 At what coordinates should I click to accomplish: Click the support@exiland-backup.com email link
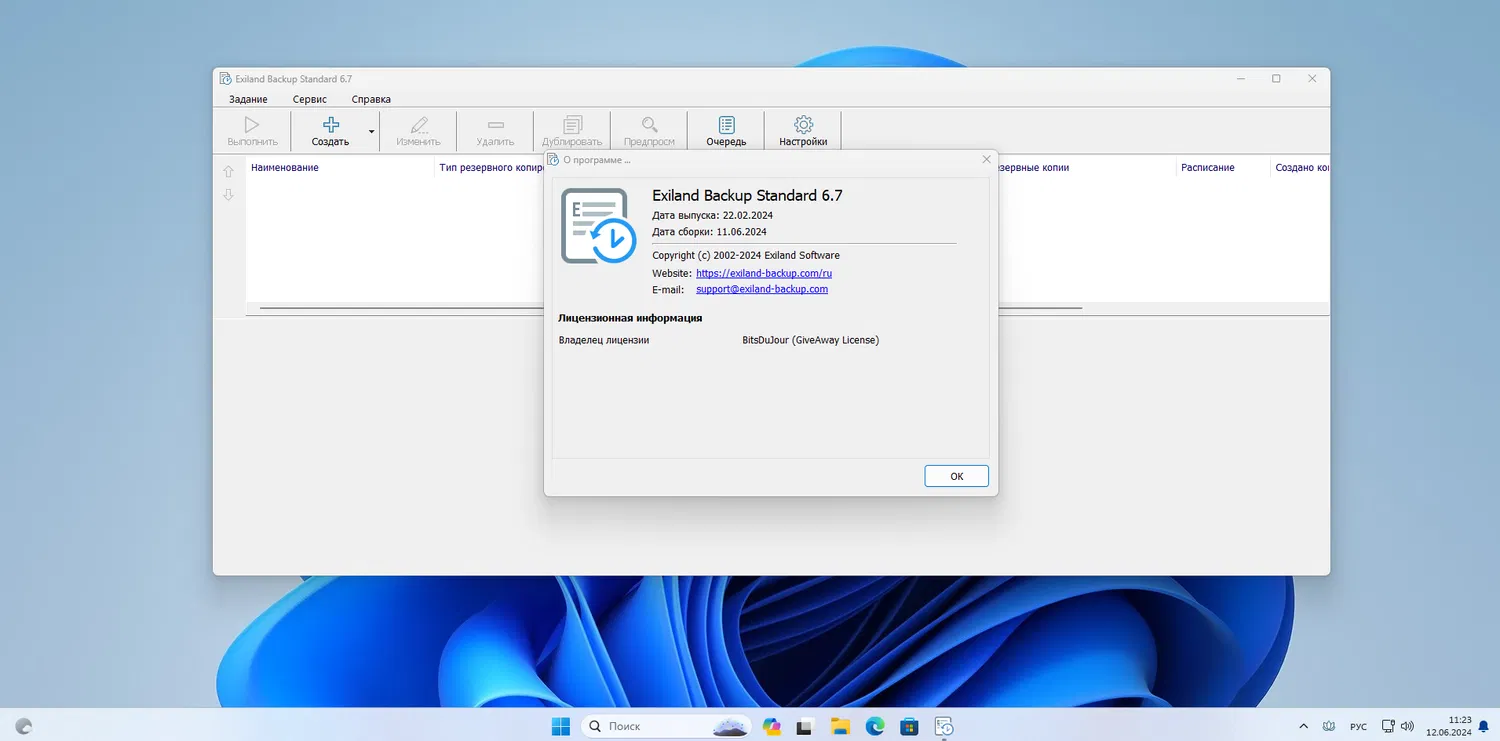click(762, 289)
